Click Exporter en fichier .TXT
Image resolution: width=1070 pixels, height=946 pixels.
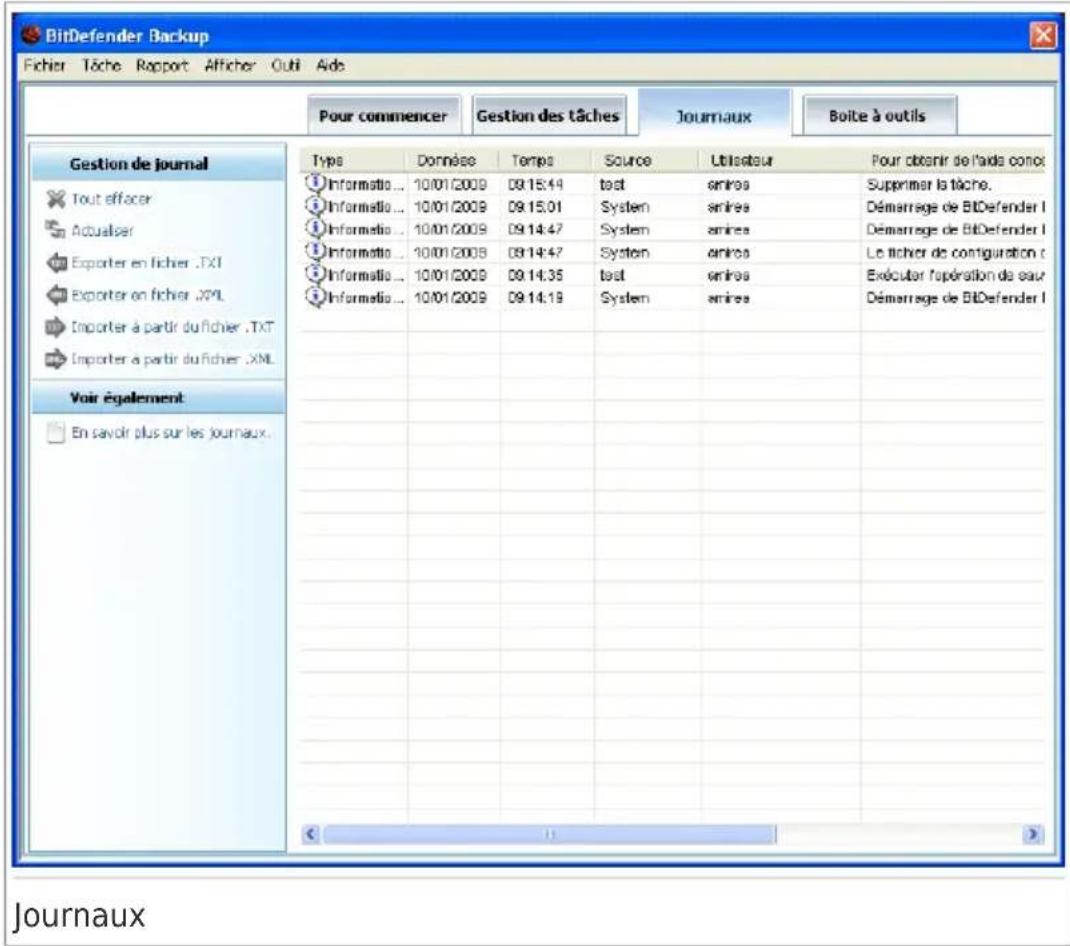[147, 263]
